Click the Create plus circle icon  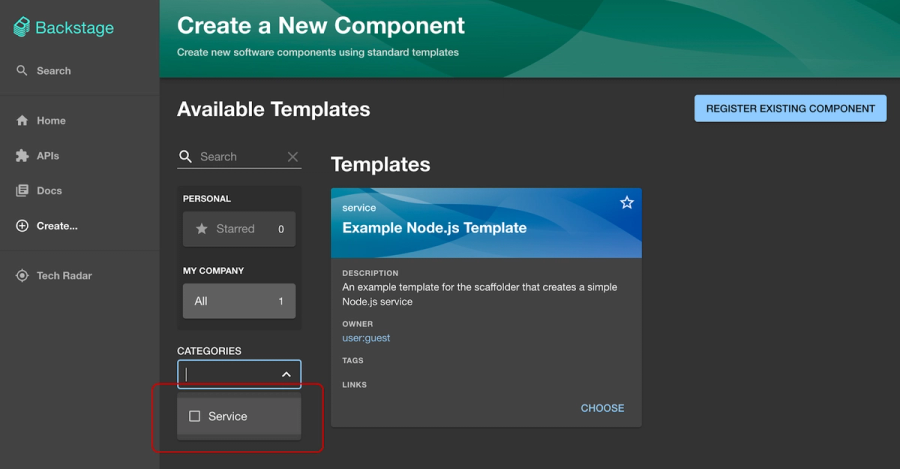tap(22, 226)
